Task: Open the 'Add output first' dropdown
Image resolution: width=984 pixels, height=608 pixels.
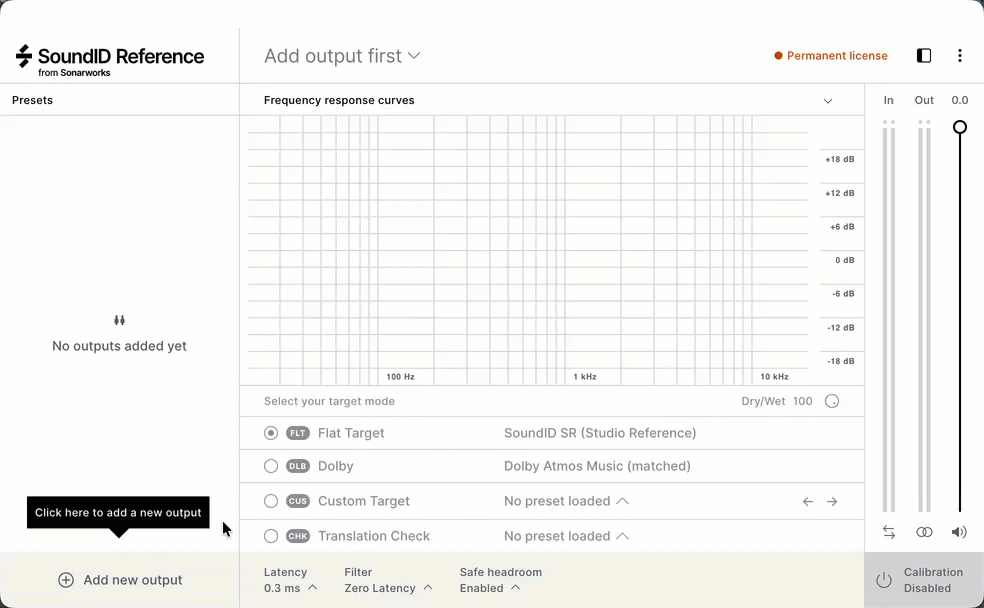Action: coord(342,56)
